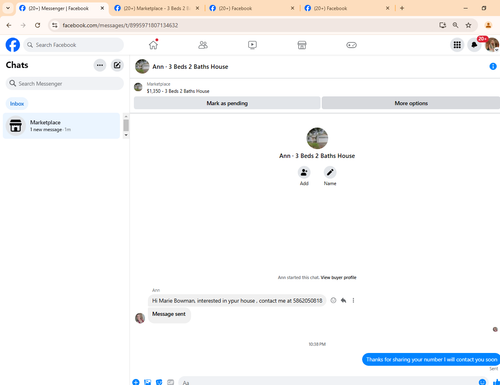Close the Marketplace - 3 Beds browser tab

pos(197,8)
